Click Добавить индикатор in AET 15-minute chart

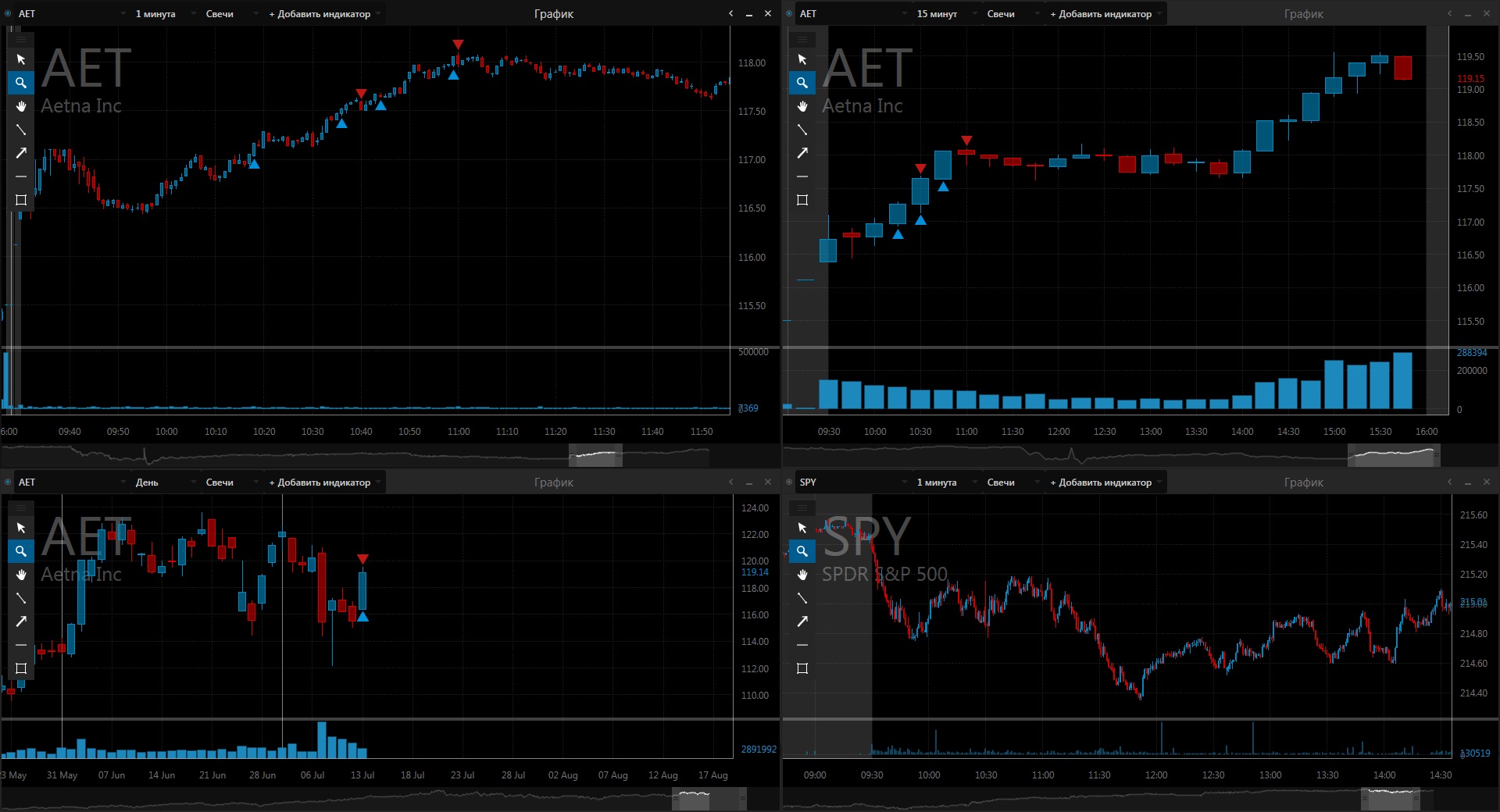pyautogui.click(x=1105, y=14)
